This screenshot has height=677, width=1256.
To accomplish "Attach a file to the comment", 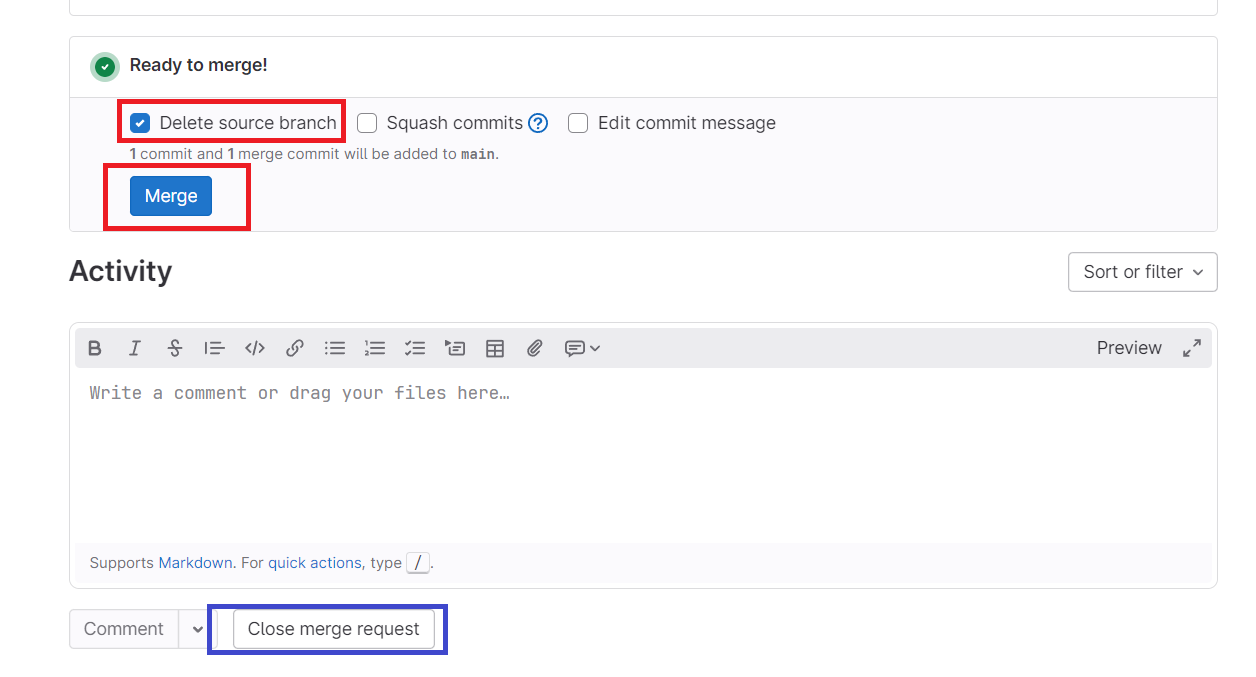I will pos(534,347).
